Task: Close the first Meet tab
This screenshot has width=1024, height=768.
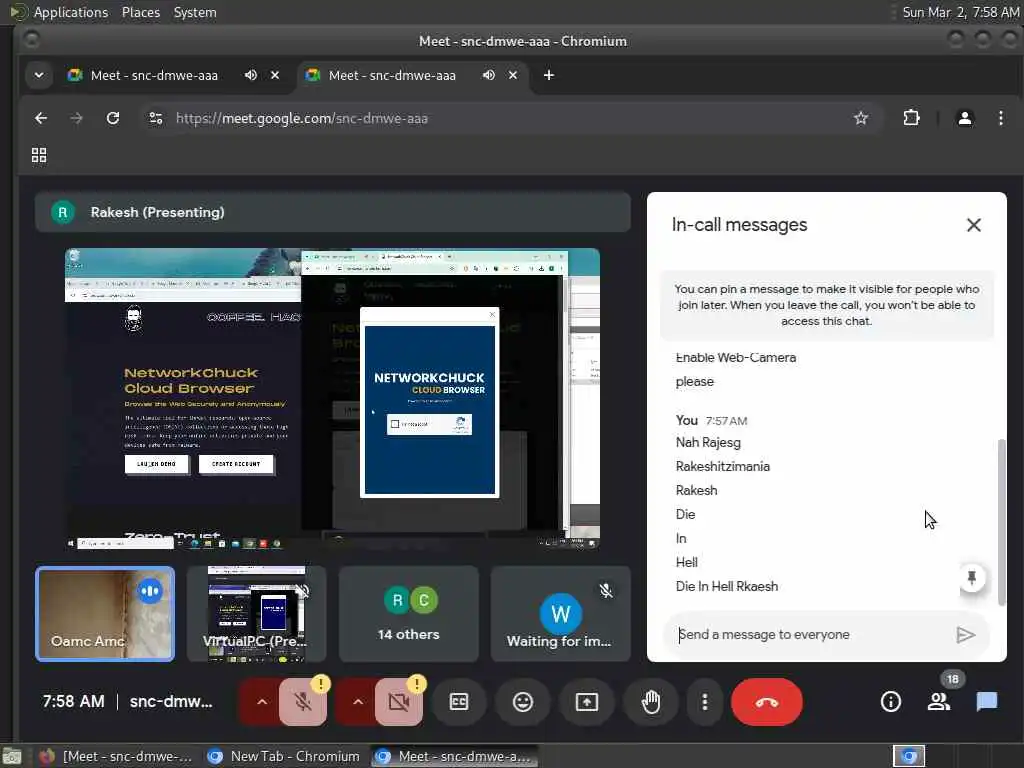Action: (275, 75)
